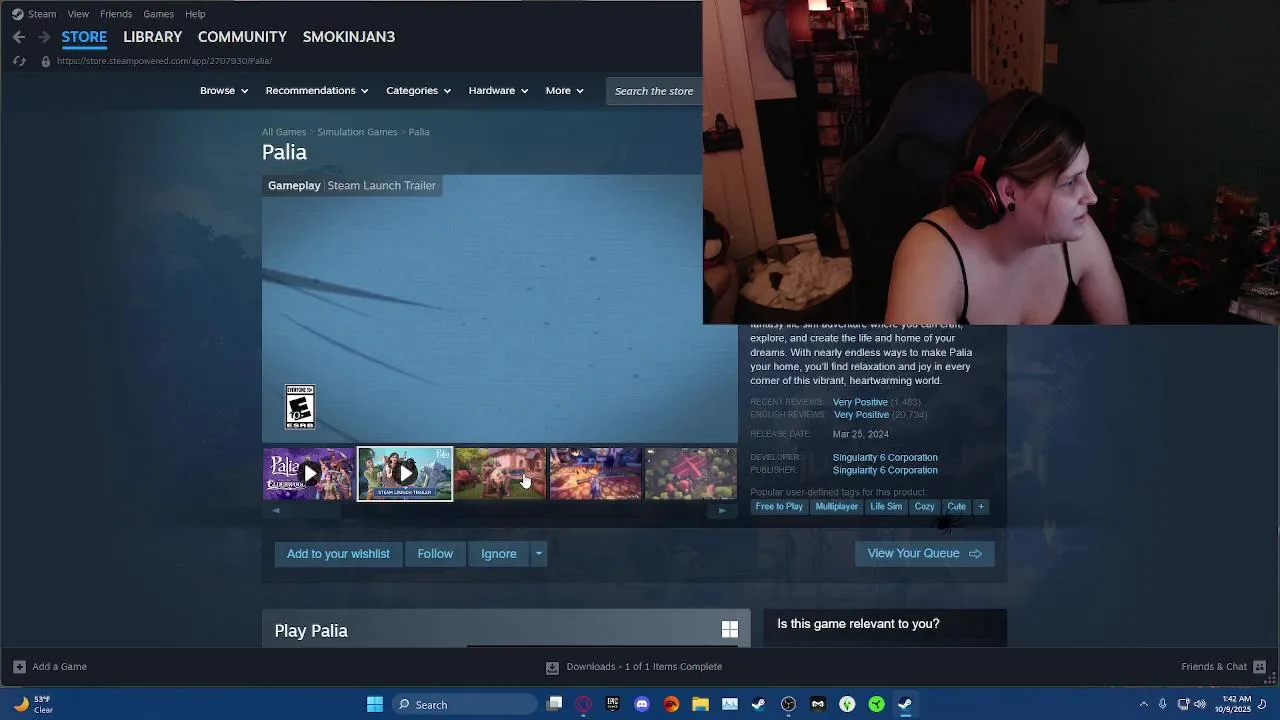
Task: Click the tray microphone icon
Action: tap(1162, 704)
